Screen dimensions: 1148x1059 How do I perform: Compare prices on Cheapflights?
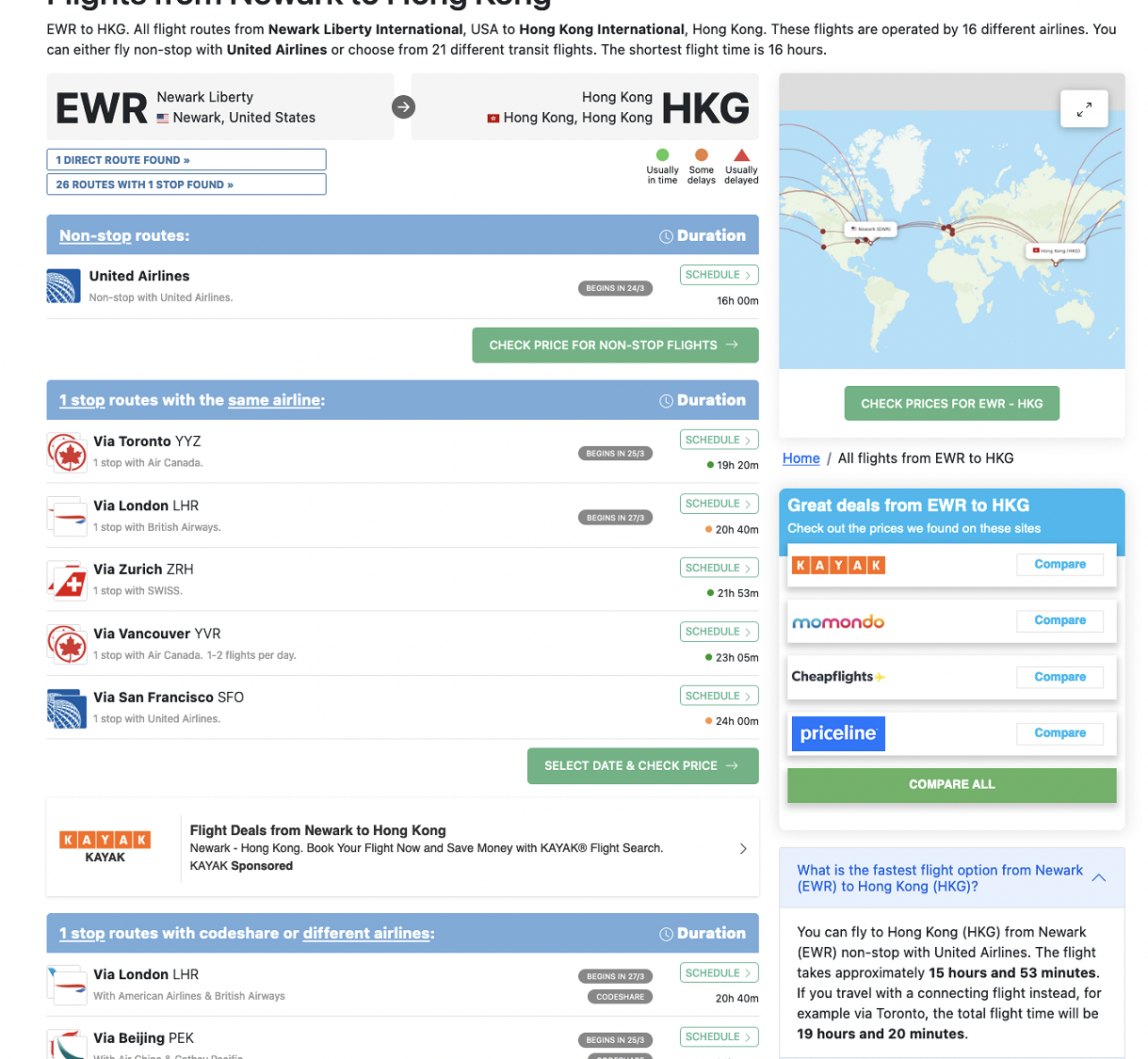1059,677
